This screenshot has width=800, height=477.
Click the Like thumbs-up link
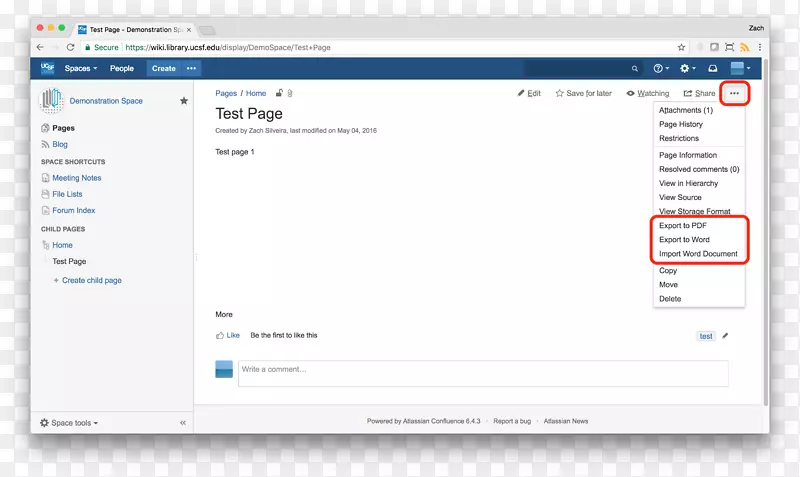click(x=228, y=335)
